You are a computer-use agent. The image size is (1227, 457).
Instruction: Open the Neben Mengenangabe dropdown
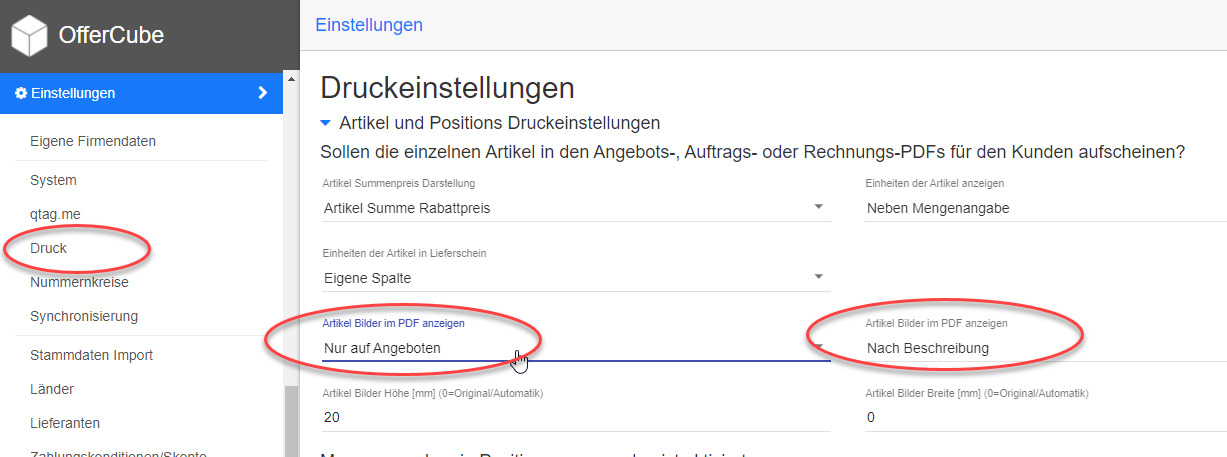tap(1040, 208)
